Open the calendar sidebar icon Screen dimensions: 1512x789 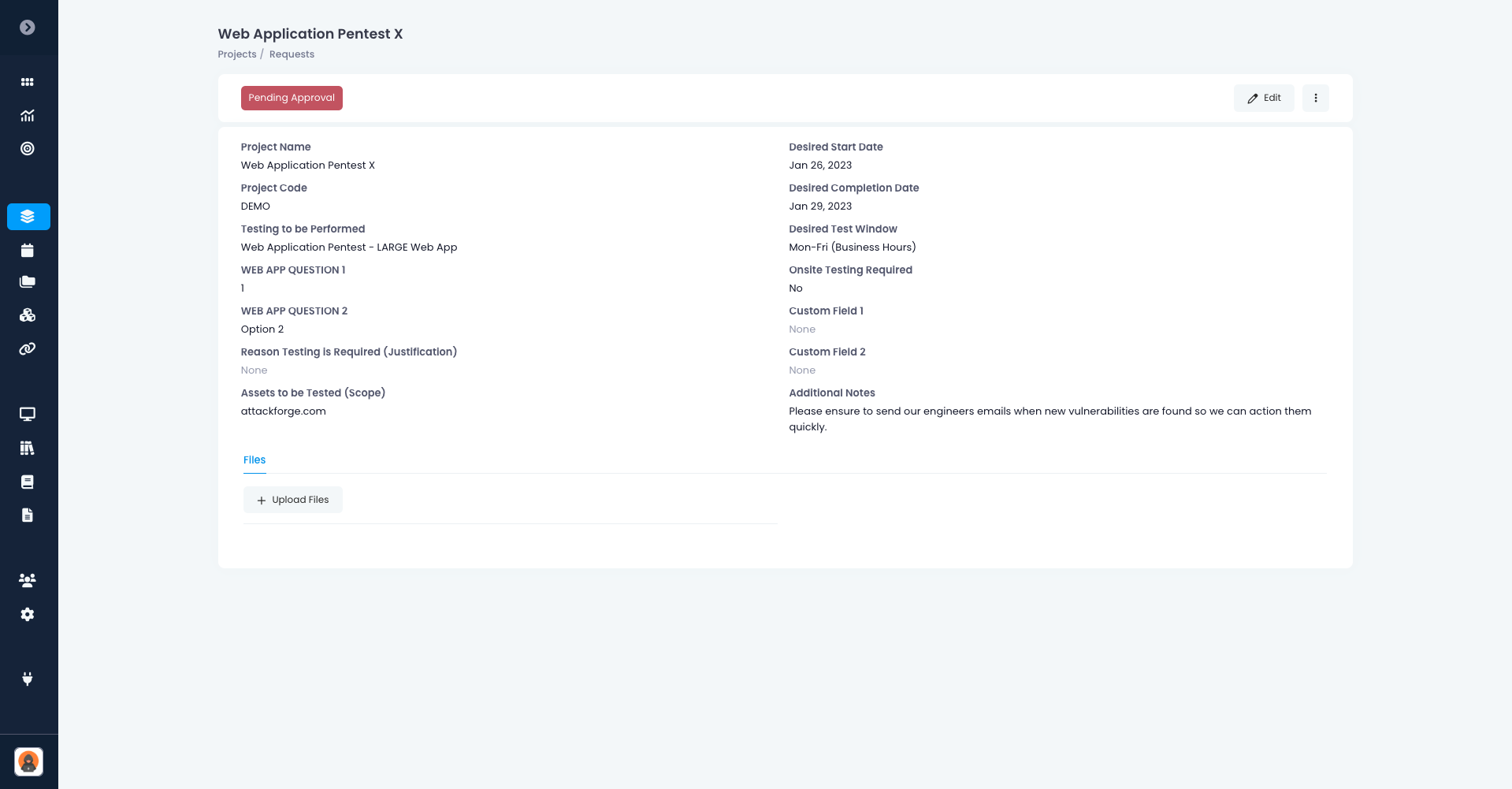coord(28,251)
